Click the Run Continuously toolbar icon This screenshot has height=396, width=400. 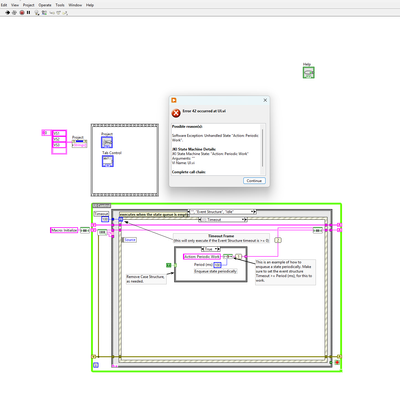coord(14,13)
